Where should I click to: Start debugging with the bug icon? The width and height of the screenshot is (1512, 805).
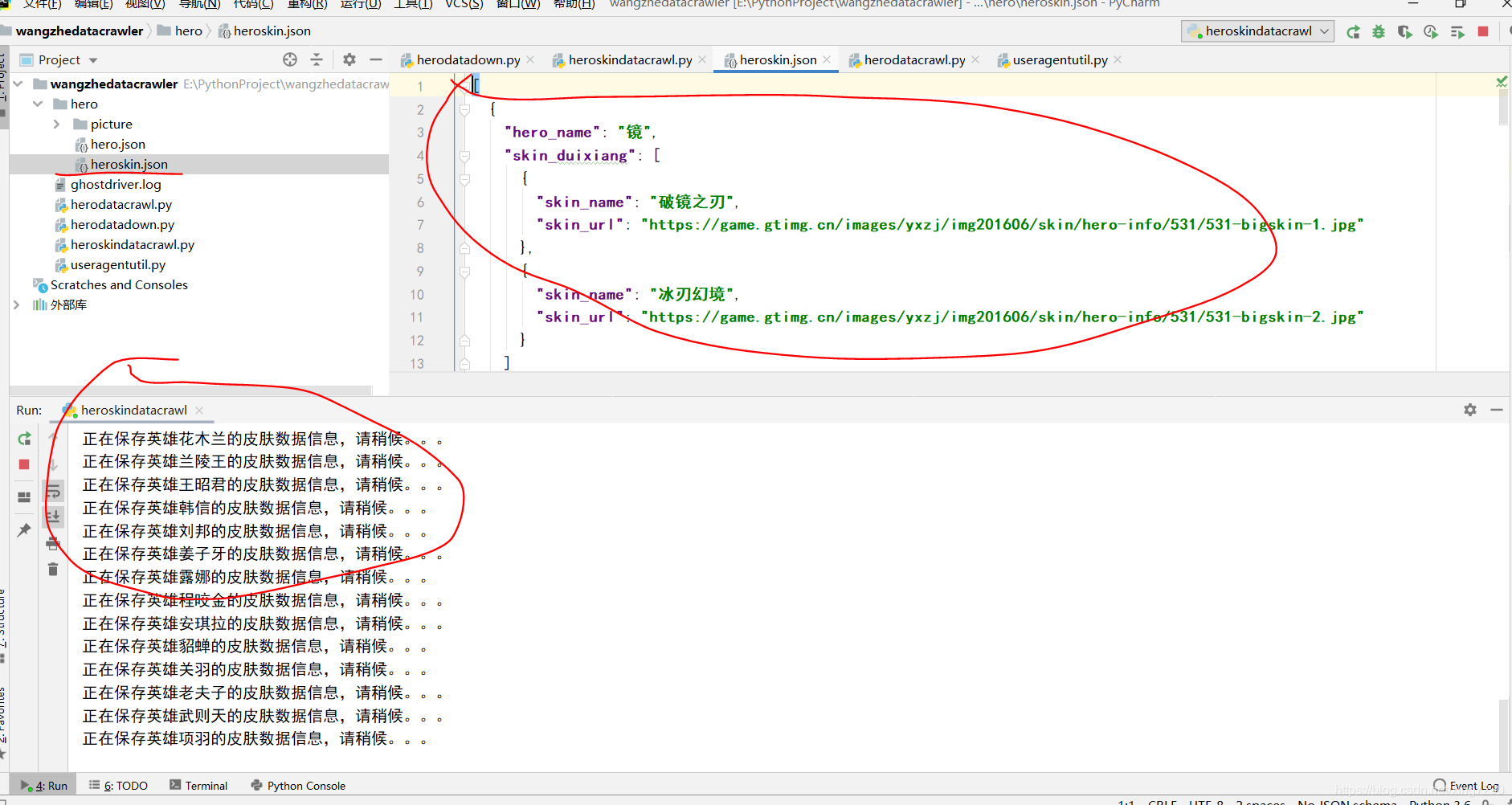(x=1379, y=31)
